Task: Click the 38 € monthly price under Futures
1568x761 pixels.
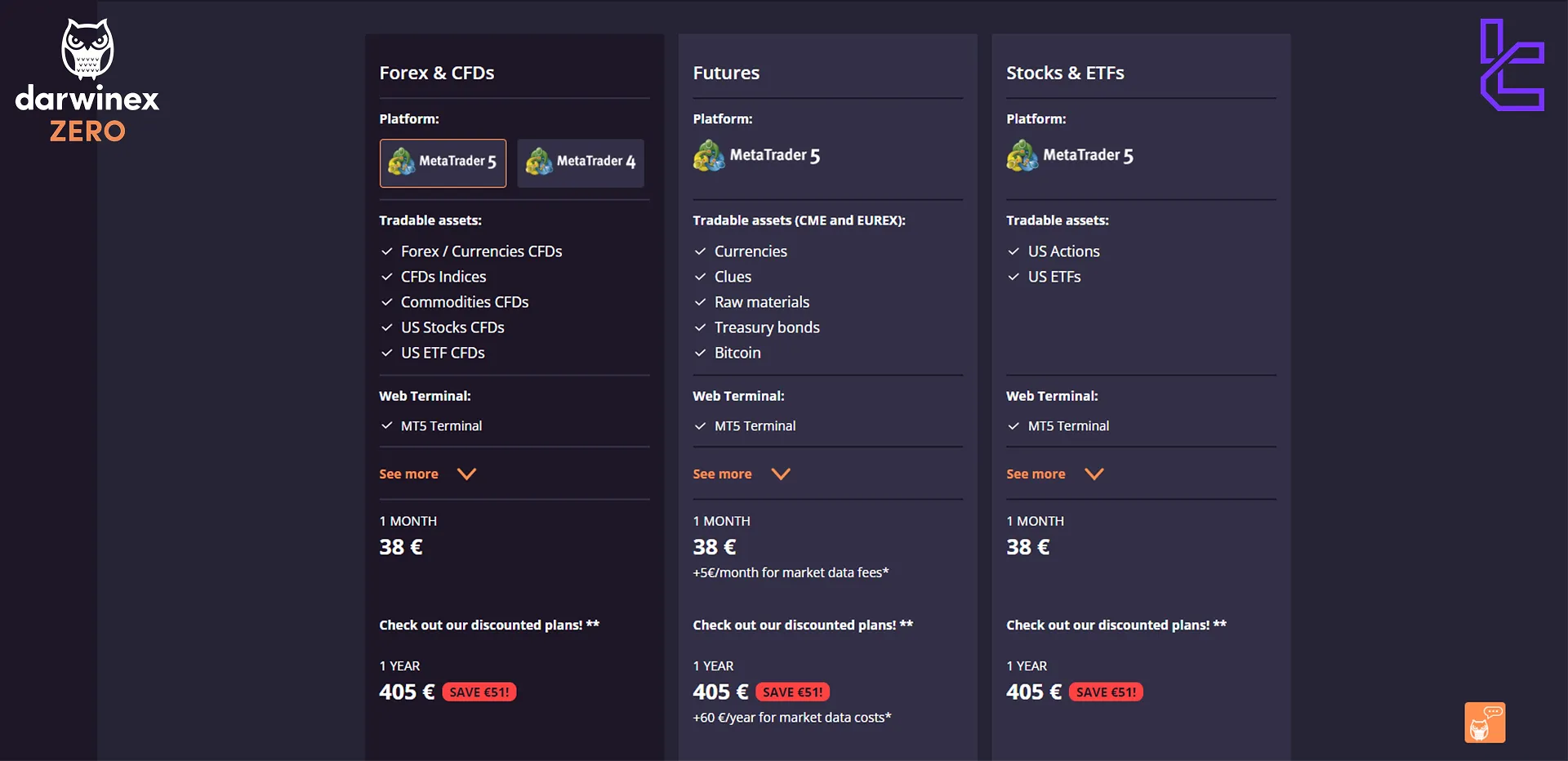Action: coord(714,547)
